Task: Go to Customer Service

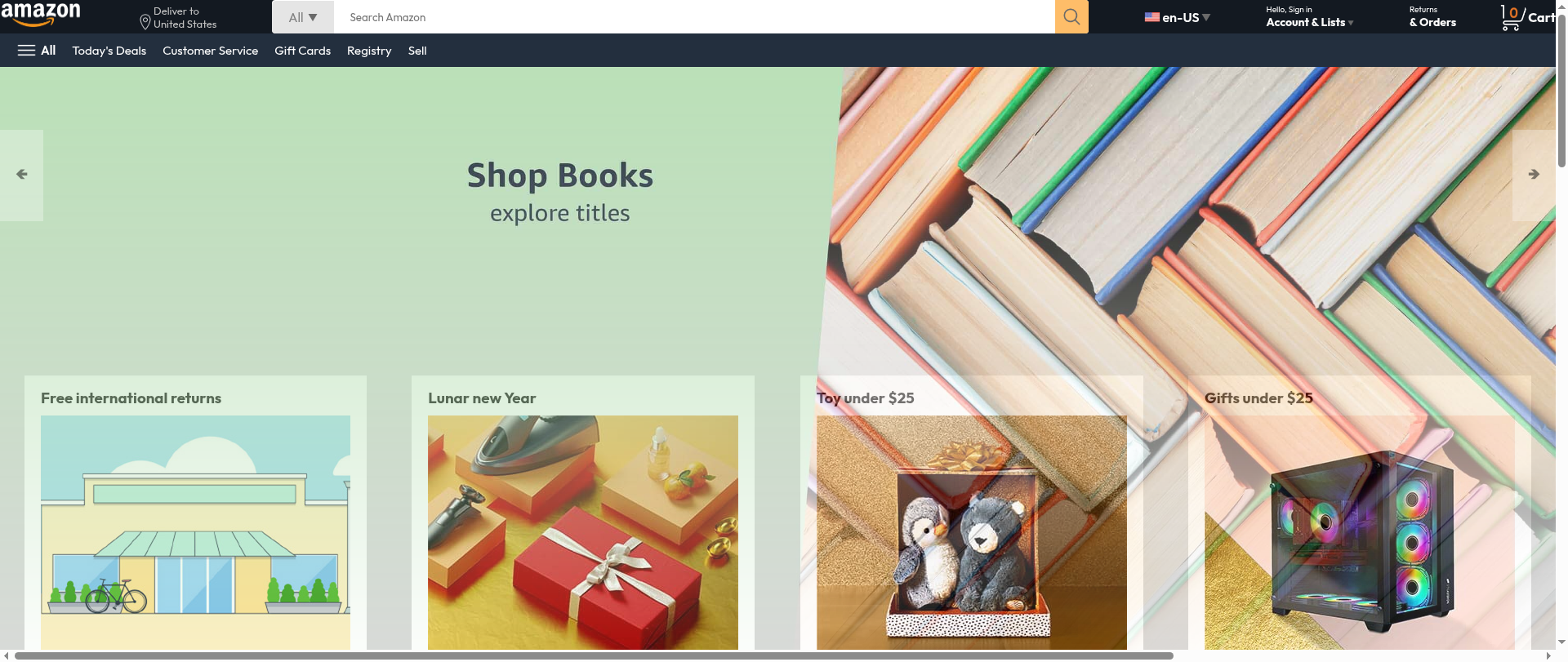Action: point(210,51)
